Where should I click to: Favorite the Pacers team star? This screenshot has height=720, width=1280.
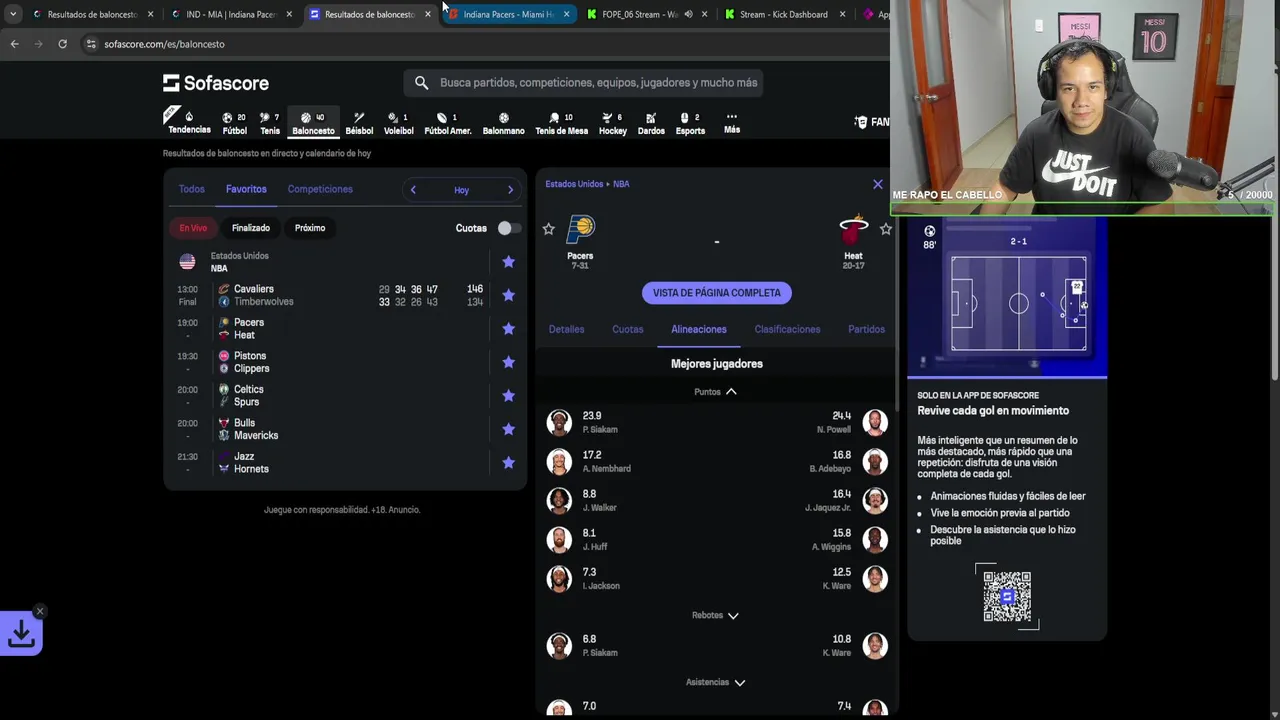(548, 229)
